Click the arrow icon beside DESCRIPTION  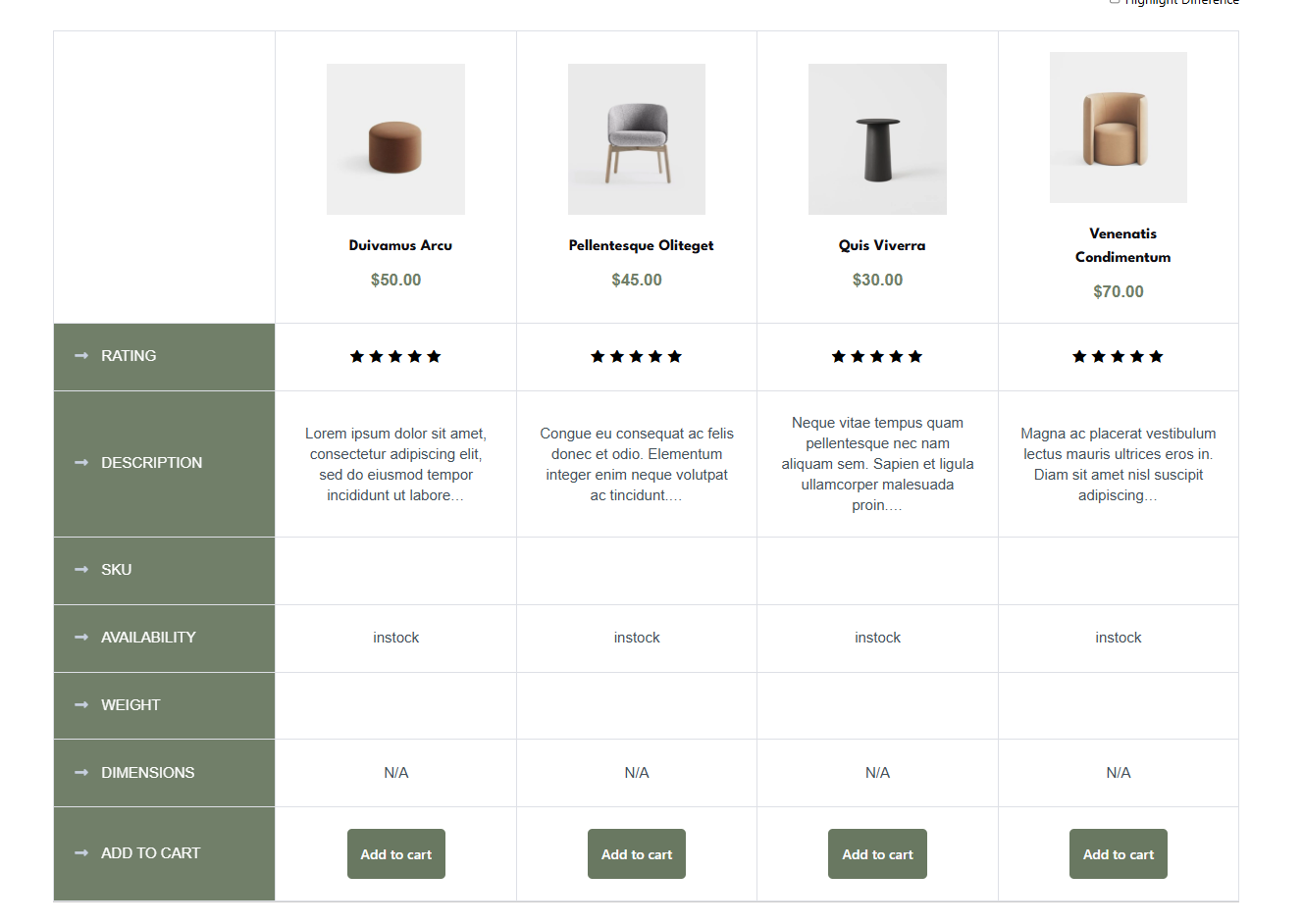click(x=81, y=463)
